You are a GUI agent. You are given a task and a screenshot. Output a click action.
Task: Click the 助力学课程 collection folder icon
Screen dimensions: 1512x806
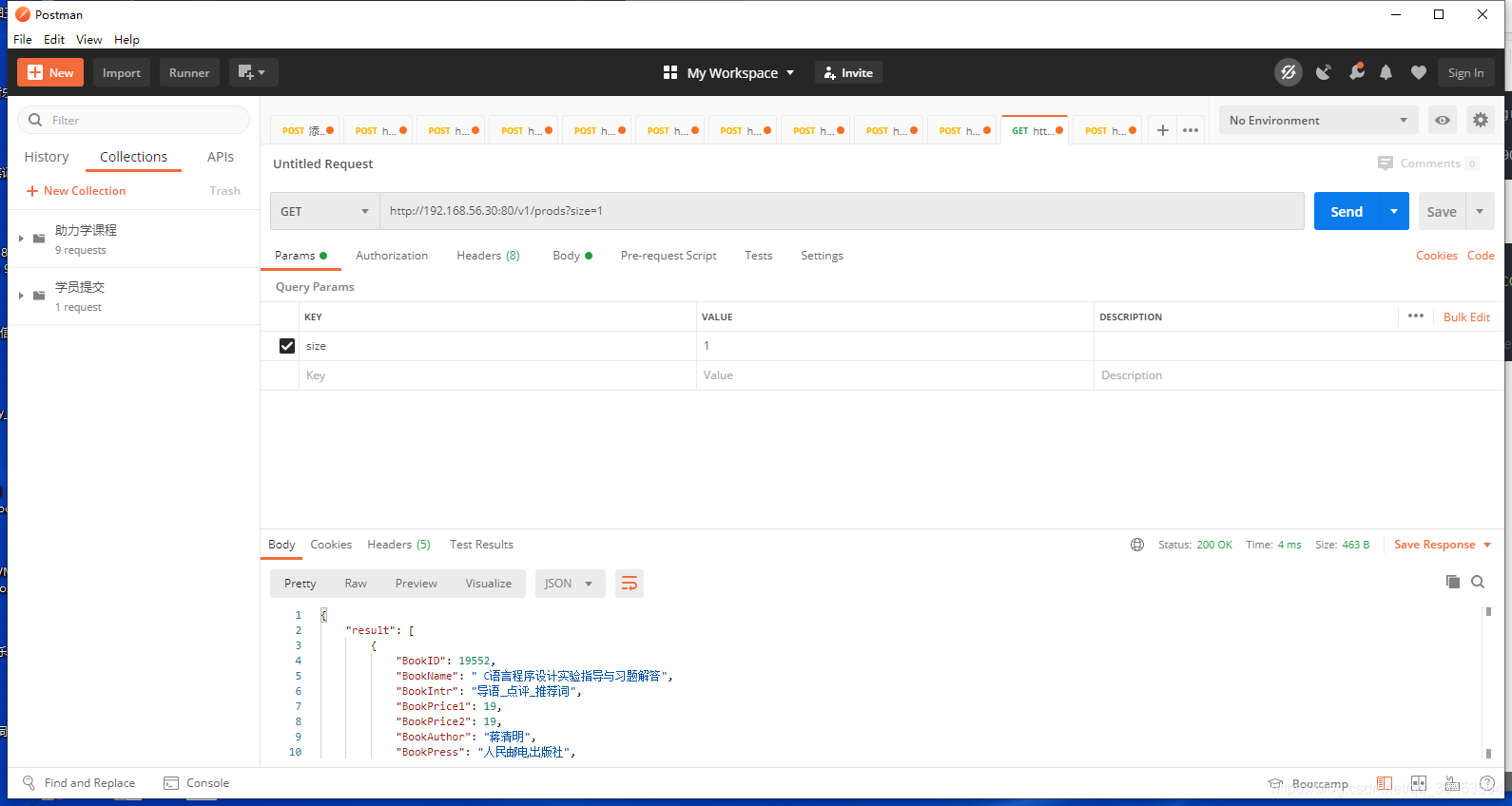[39, 239]
